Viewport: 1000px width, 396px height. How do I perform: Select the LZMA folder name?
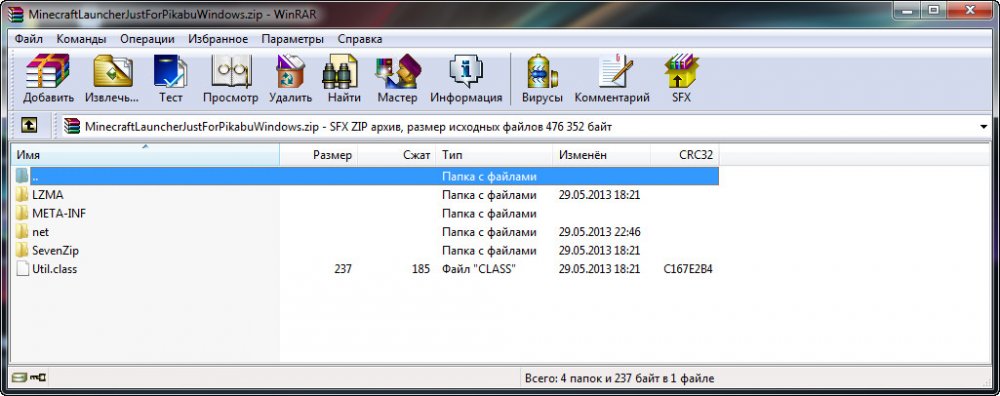coord(48,195)
